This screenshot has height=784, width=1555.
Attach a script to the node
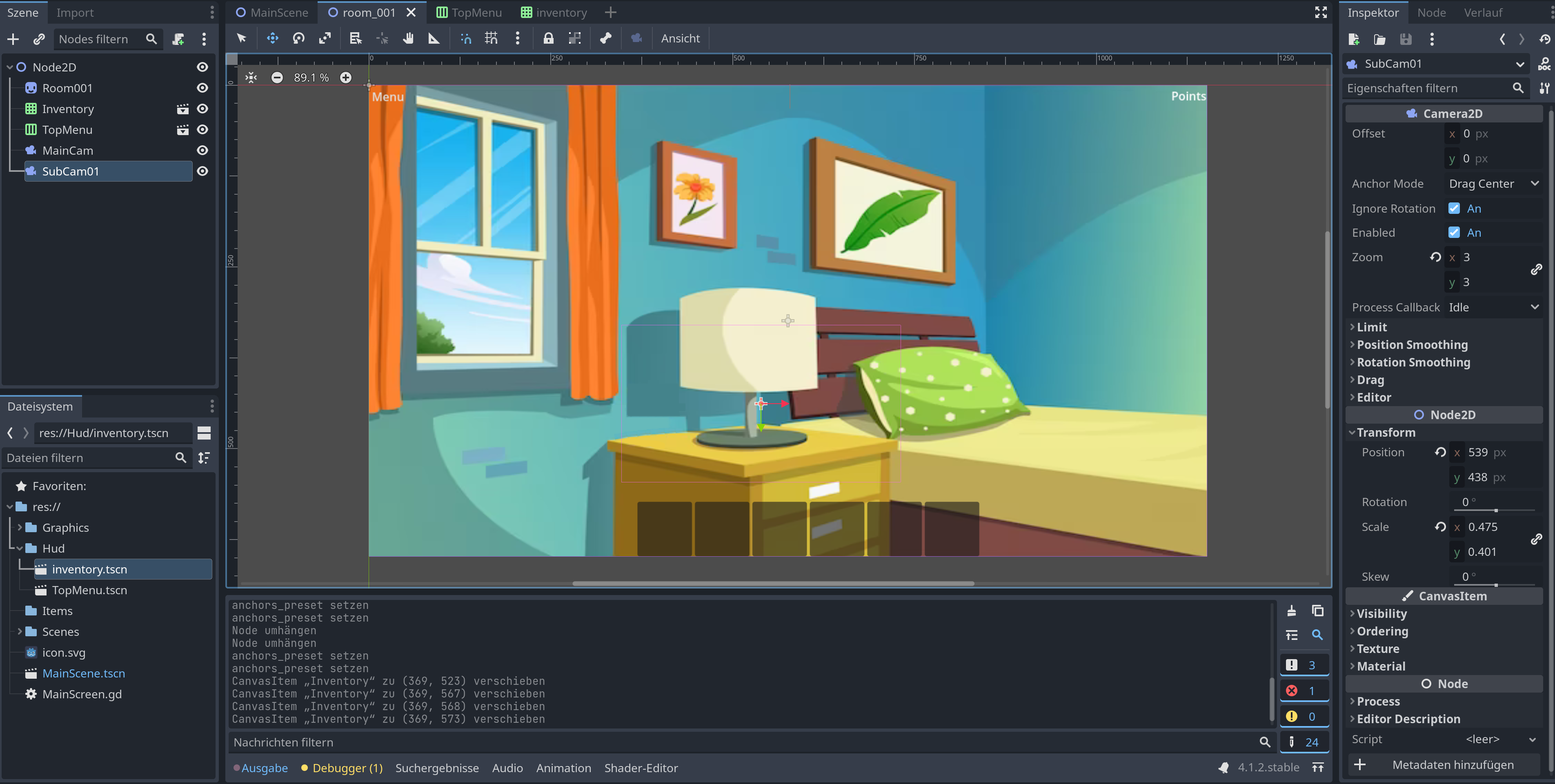(x=178, y=39)
